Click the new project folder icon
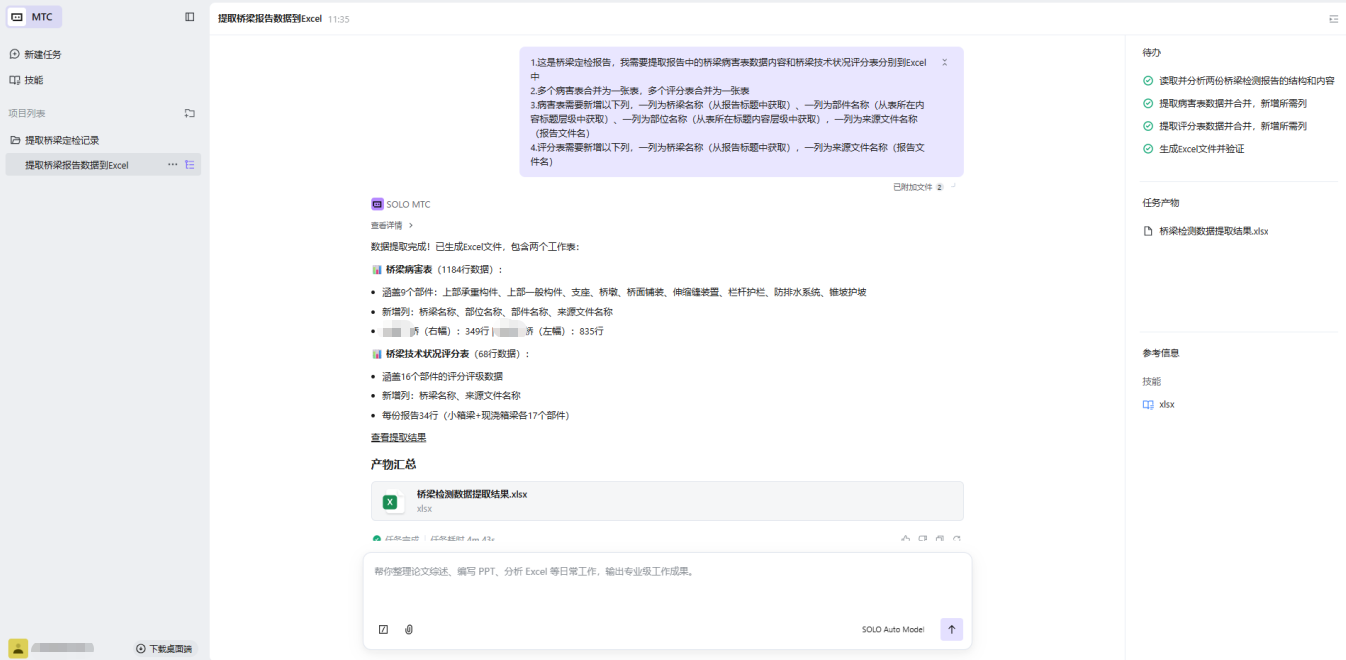Screen dimensions: 1346x660 [190, 113]
